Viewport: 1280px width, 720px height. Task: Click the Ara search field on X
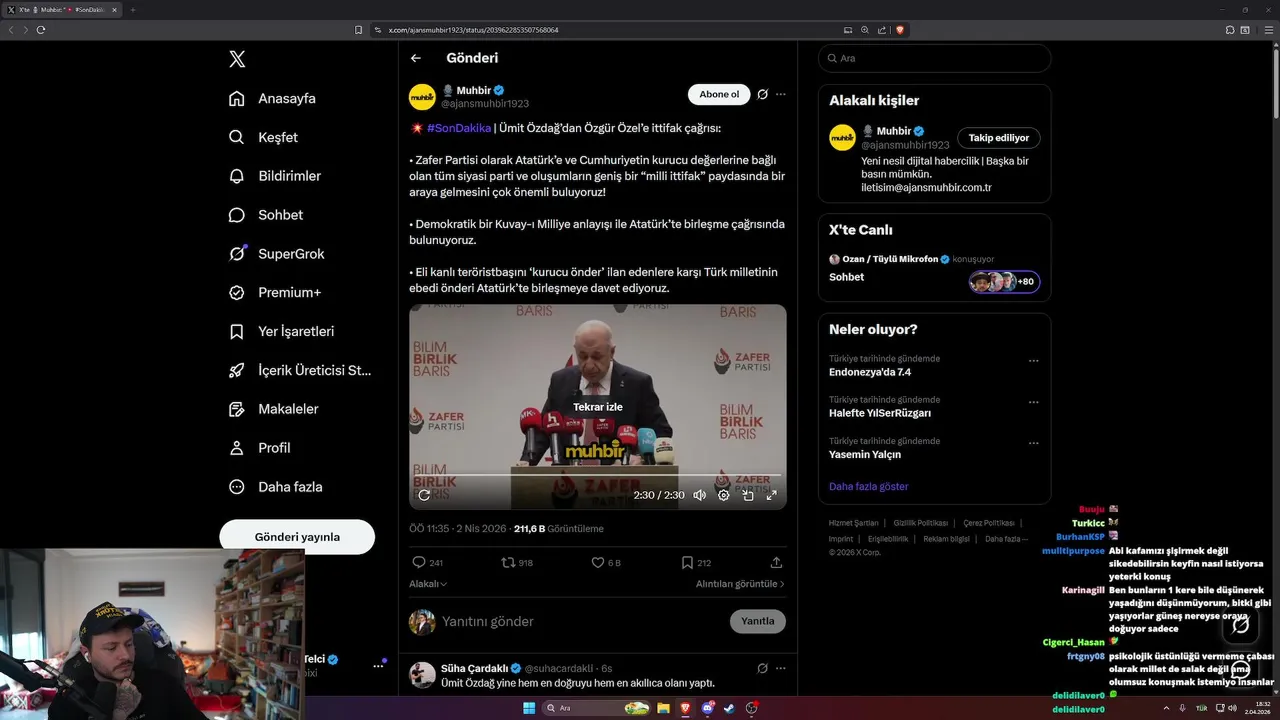935,58
